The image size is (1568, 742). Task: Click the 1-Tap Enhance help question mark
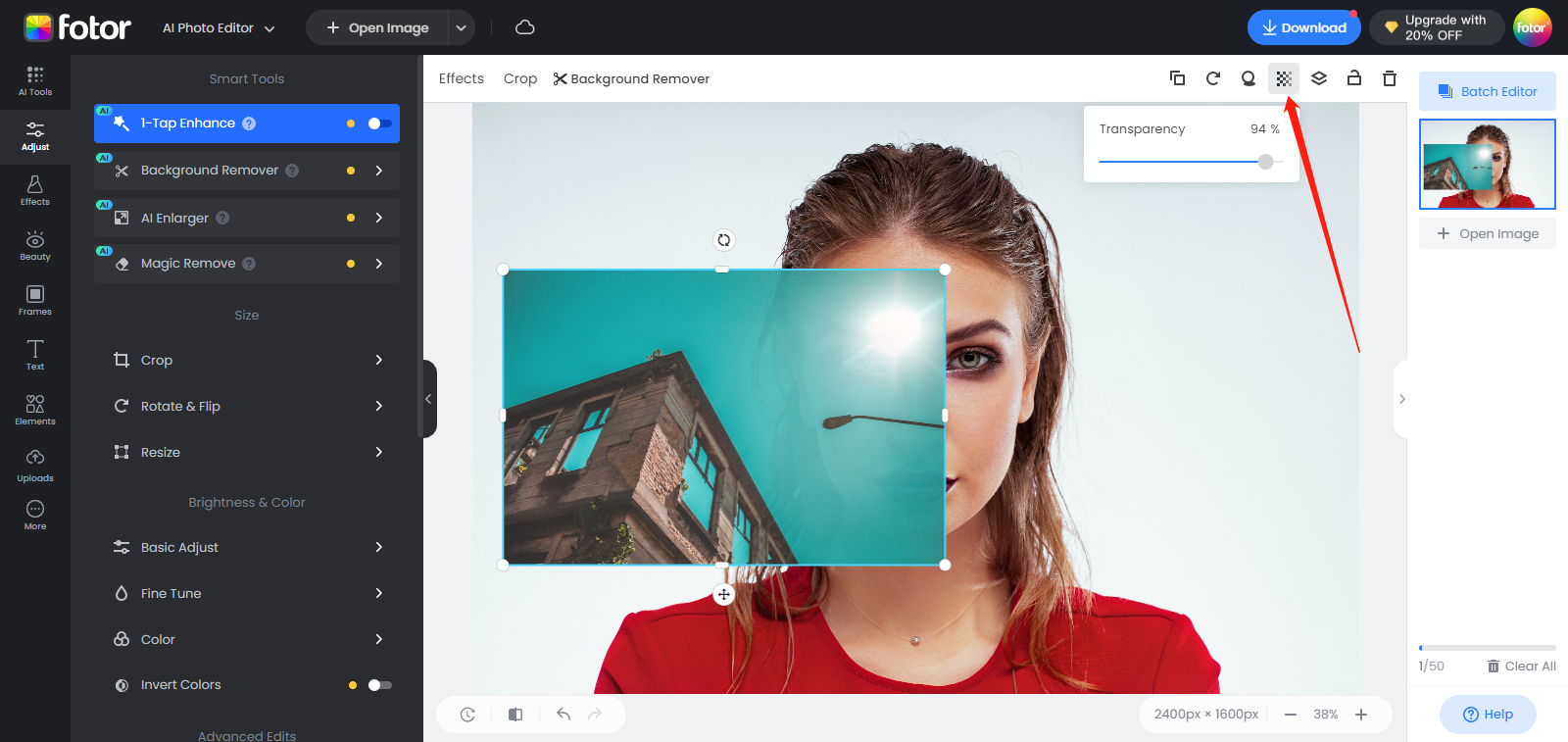point(249,124)
